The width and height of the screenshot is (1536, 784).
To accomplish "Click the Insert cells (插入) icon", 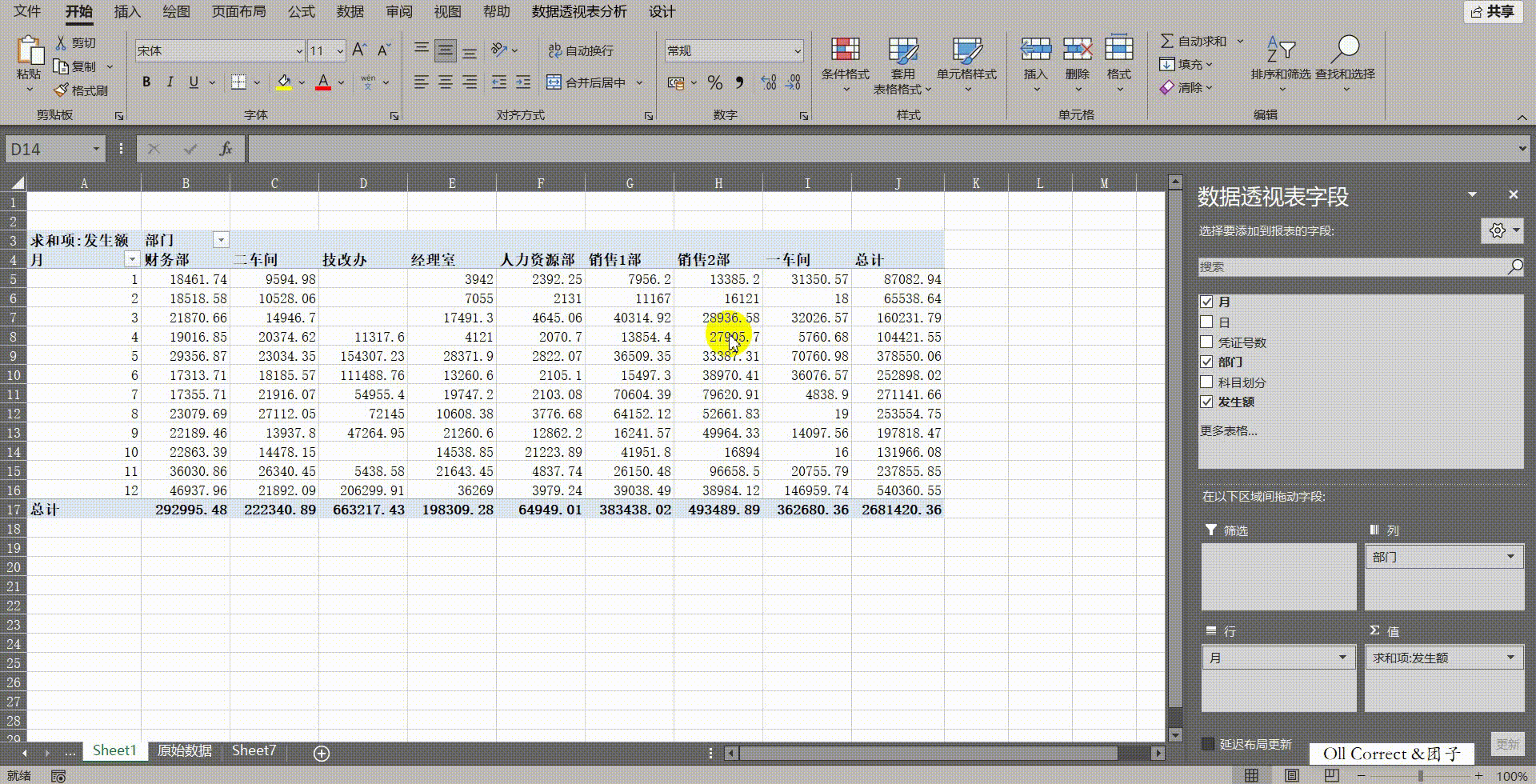I will click(x=1035, y=50).
